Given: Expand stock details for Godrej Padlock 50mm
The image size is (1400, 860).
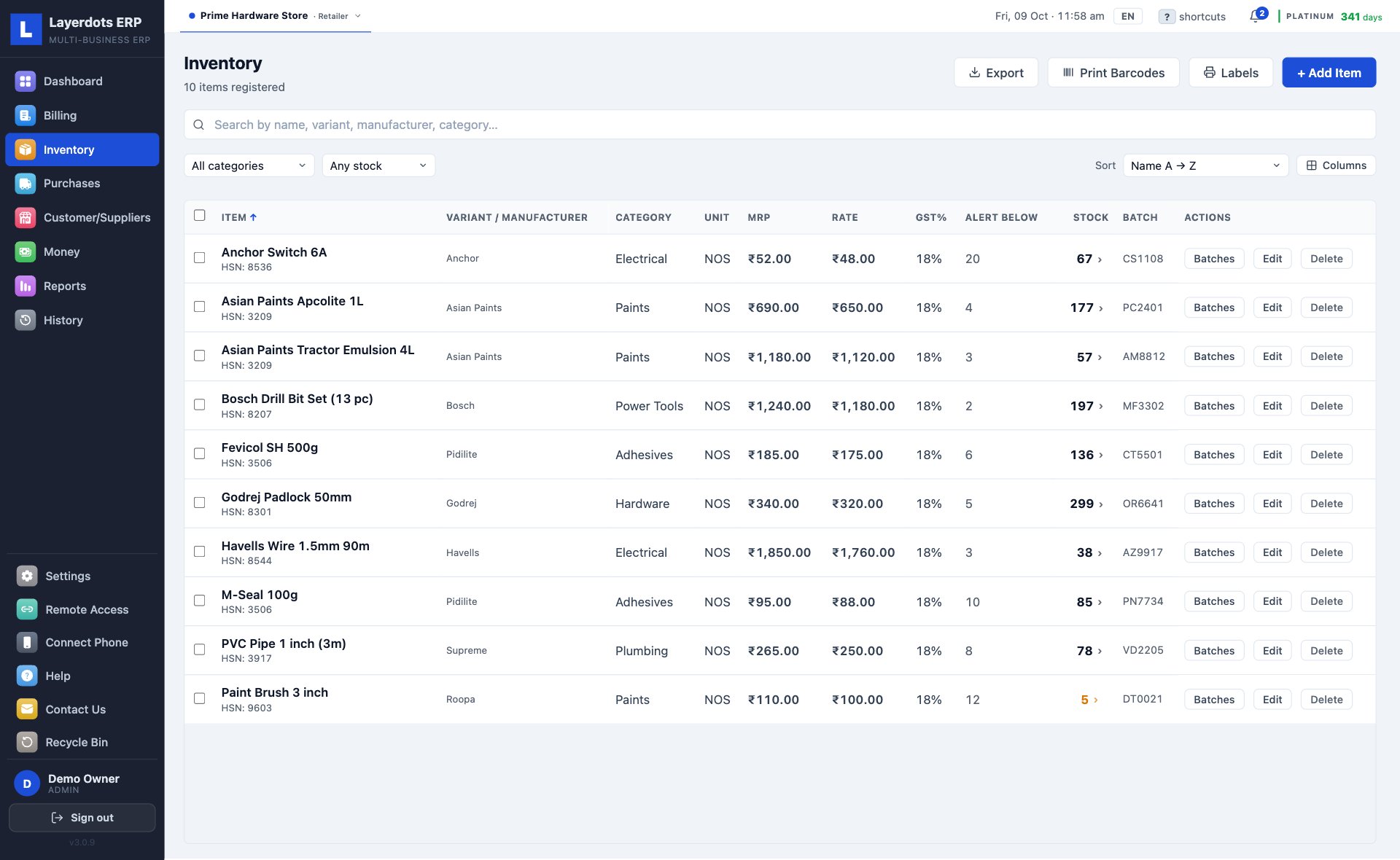Looking at the screenshot, I should (x=1086, y=504).
